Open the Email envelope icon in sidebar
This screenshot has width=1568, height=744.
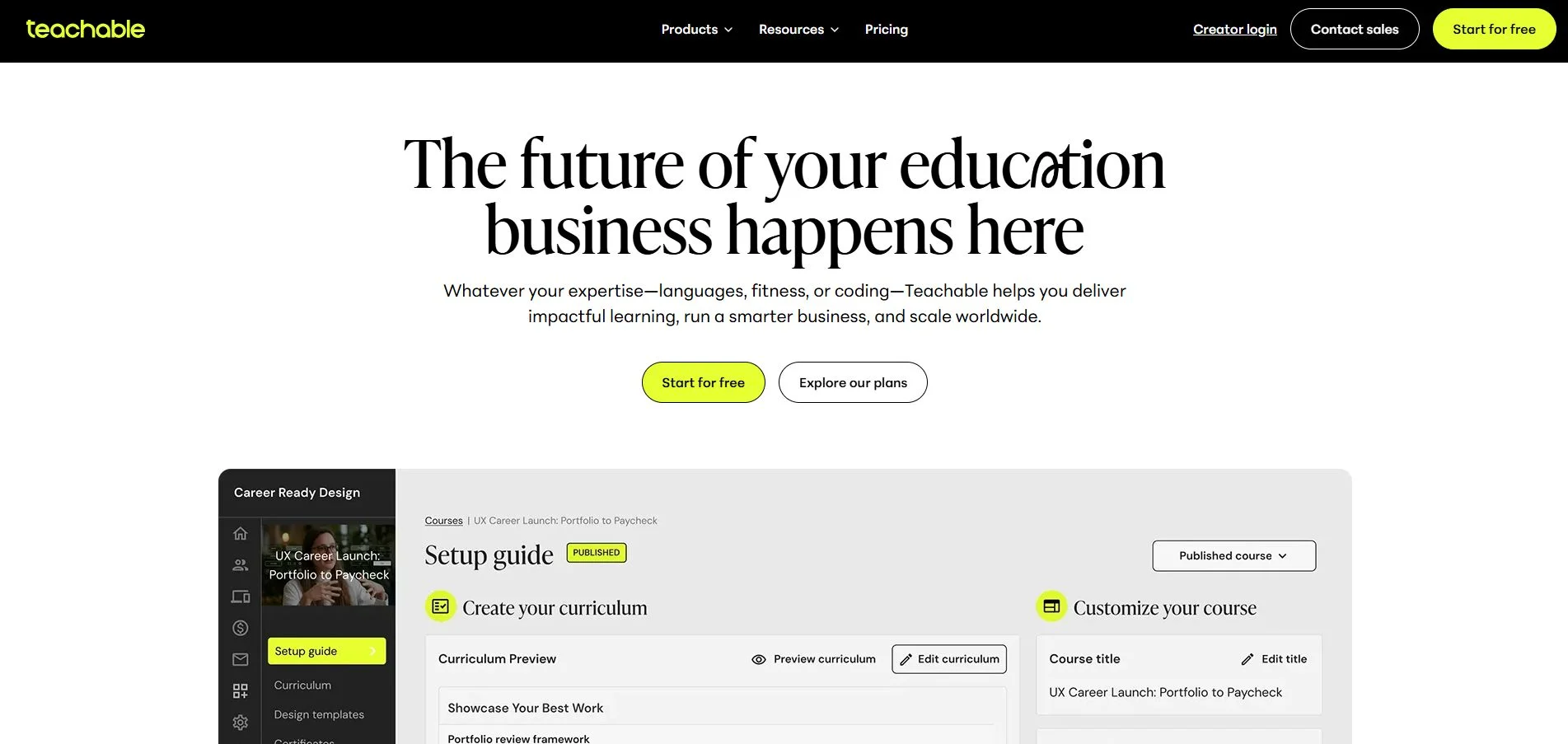240,659
